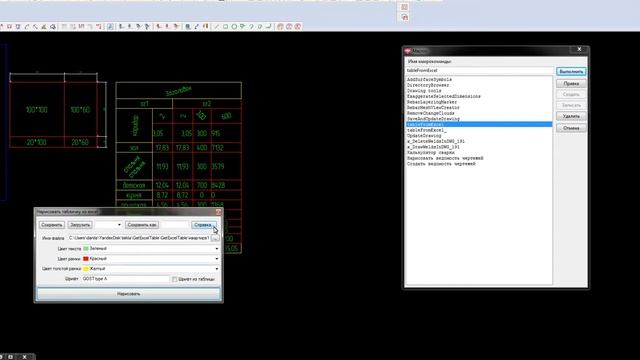640x360 pixels.
Task: Click the 'Имя файла' path input field
Action: [139, 238]
